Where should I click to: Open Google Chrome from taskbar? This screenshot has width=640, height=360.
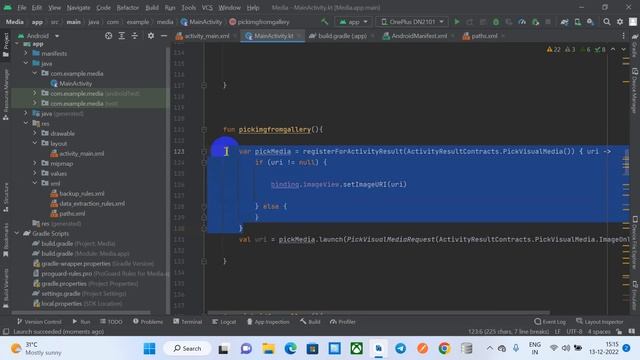click(x=444, y=349)
